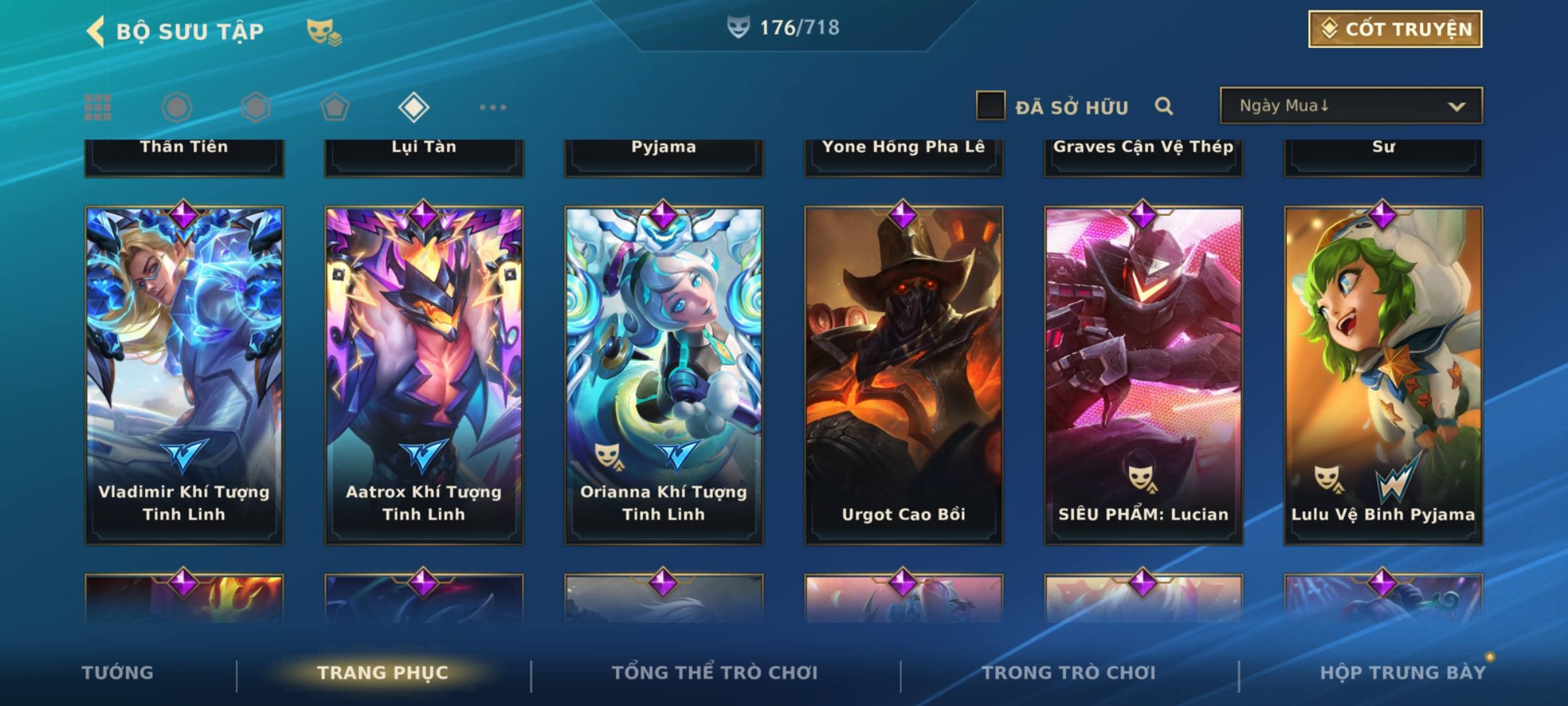The image size is (1568, 706).
Task: Select the diamond rarity filter icon
Action: [414, 107]
